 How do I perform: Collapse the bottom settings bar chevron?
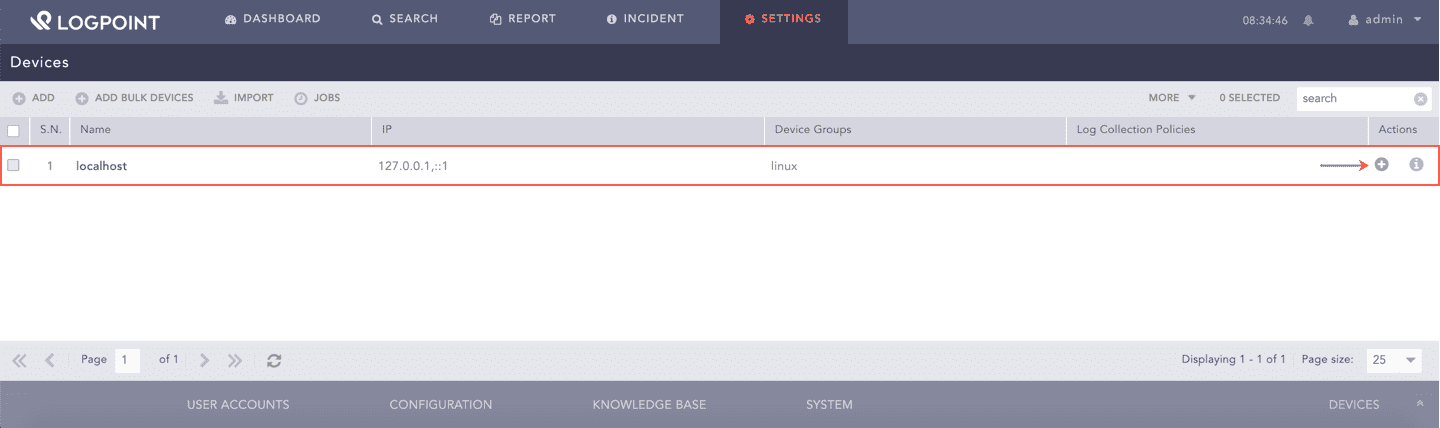1420,404
